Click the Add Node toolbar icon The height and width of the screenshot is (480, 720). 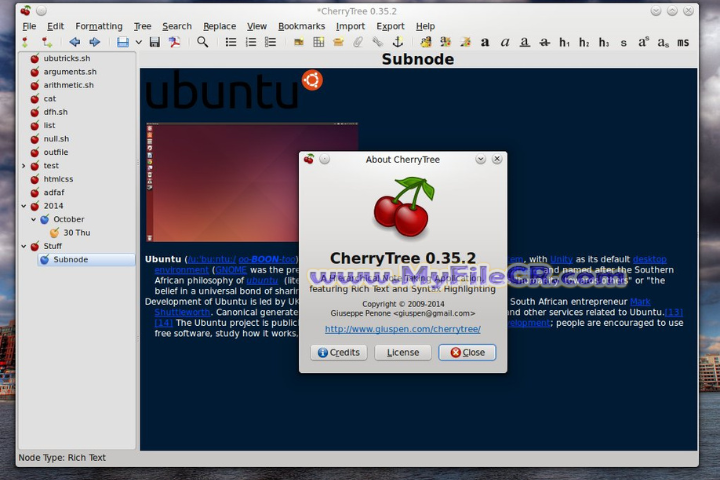point(25,42)
